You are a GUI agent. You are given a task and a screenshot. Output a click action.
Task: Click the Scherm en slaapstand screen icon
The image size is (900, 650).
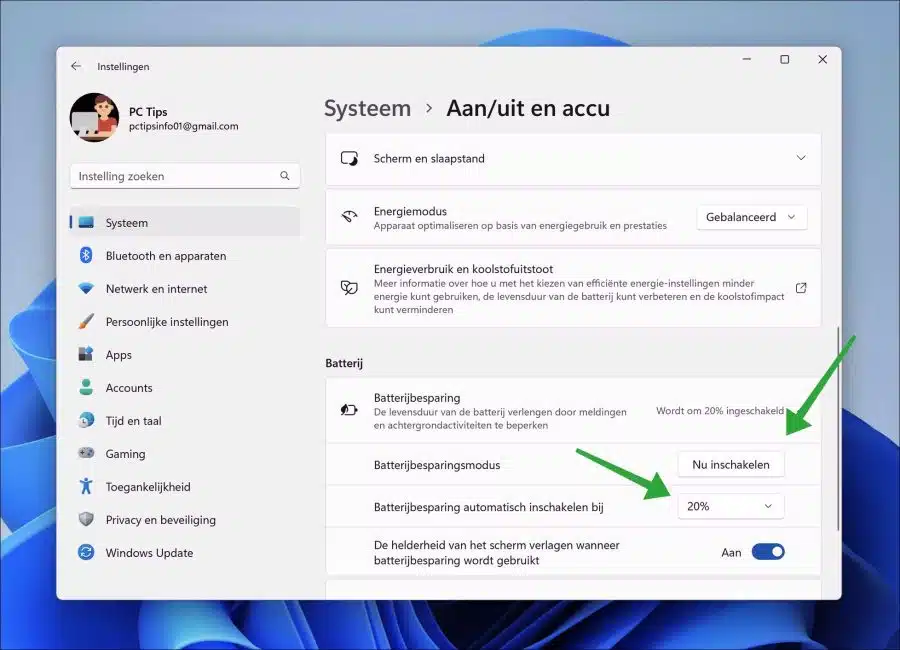click(349, 158)
